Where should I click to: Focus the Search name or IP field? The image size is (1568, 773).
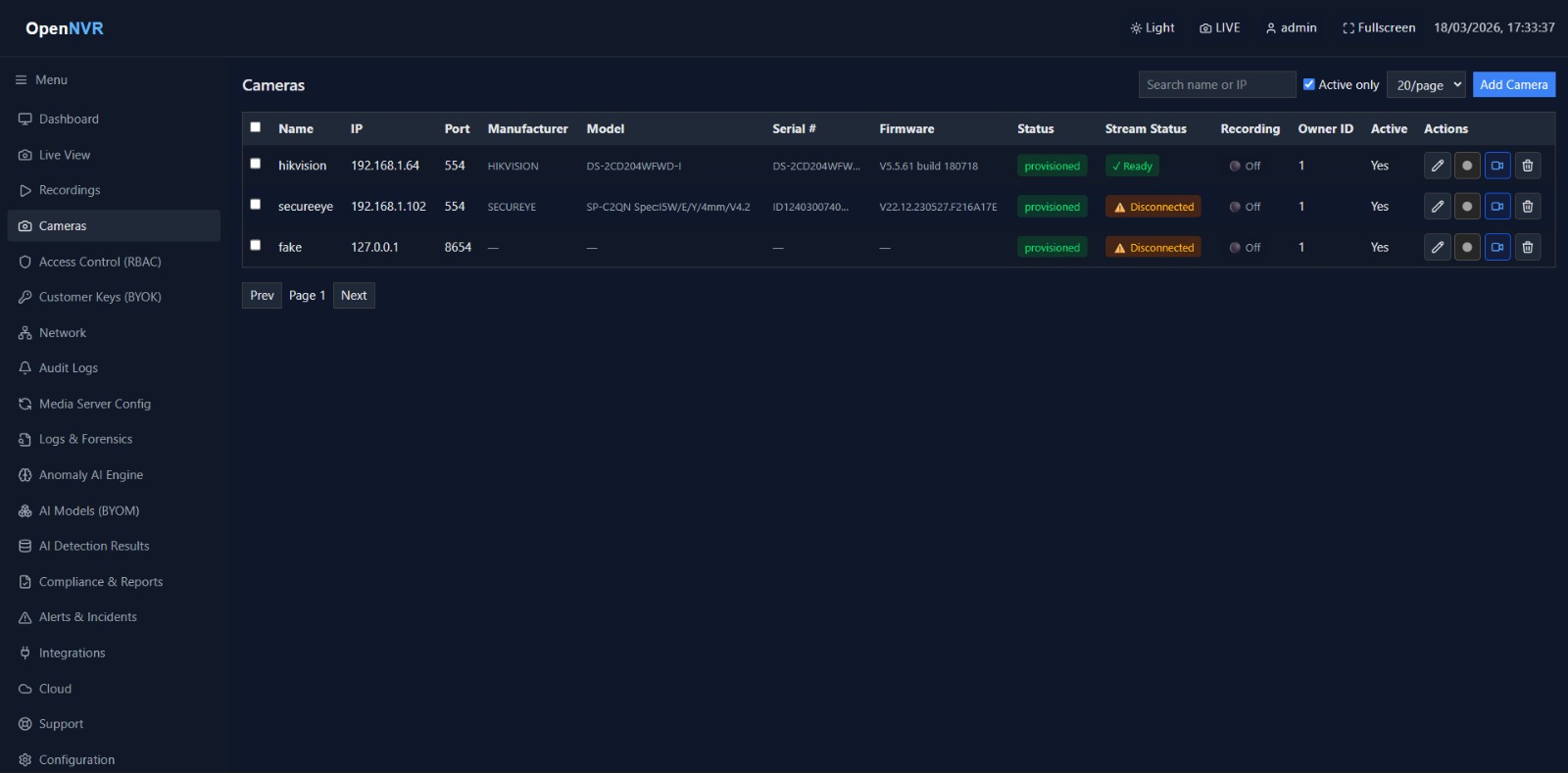1217,85
